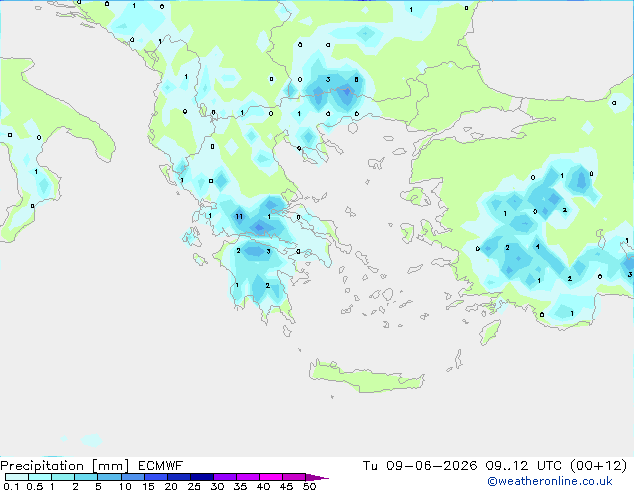Click the 20–25 mm legend color swatch
The width and height of the screenshot is (634, 490).
178,477
